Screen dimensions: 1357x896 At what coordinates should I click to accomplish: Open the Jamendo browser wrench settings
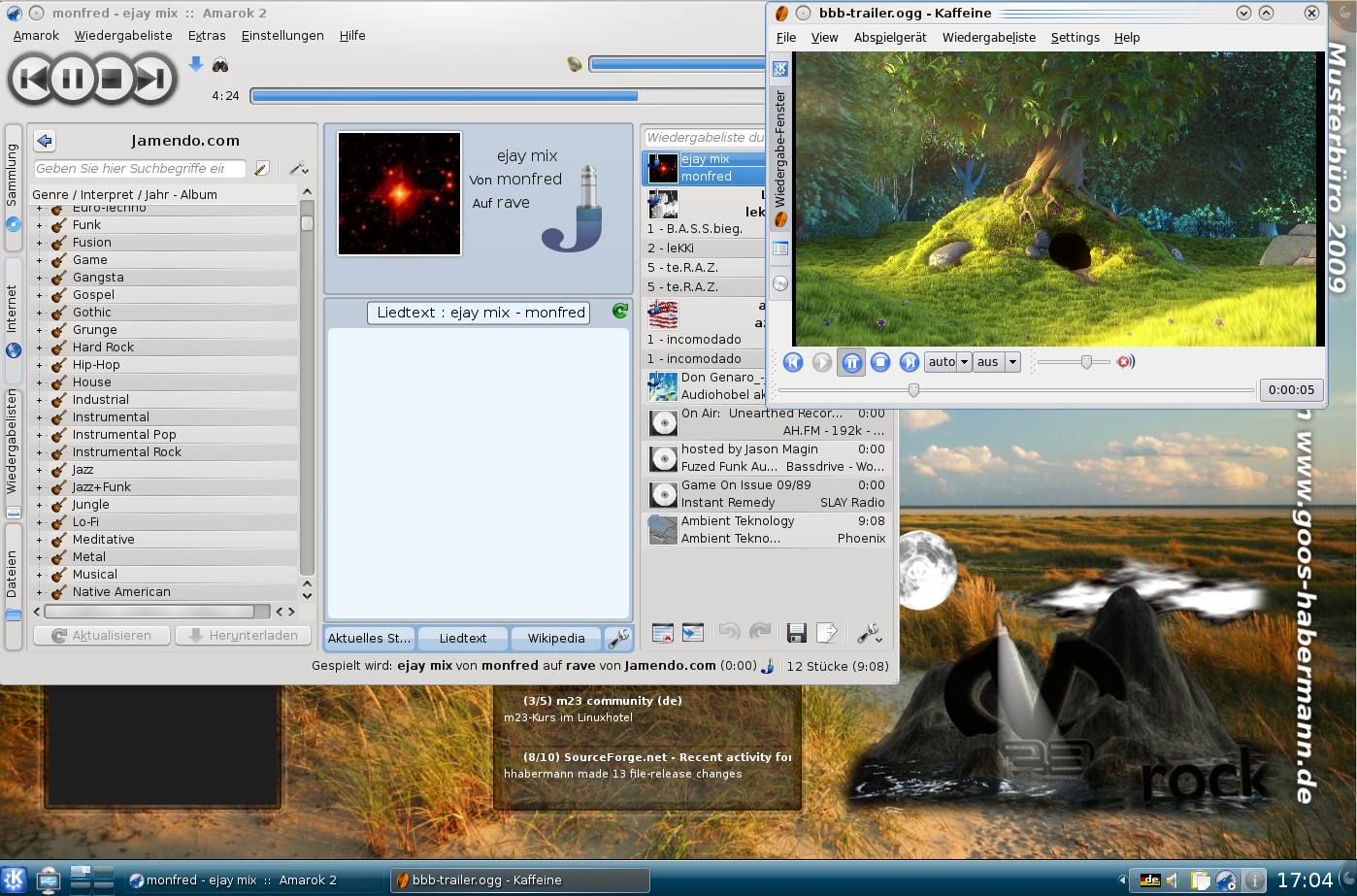tap(298, 168)
